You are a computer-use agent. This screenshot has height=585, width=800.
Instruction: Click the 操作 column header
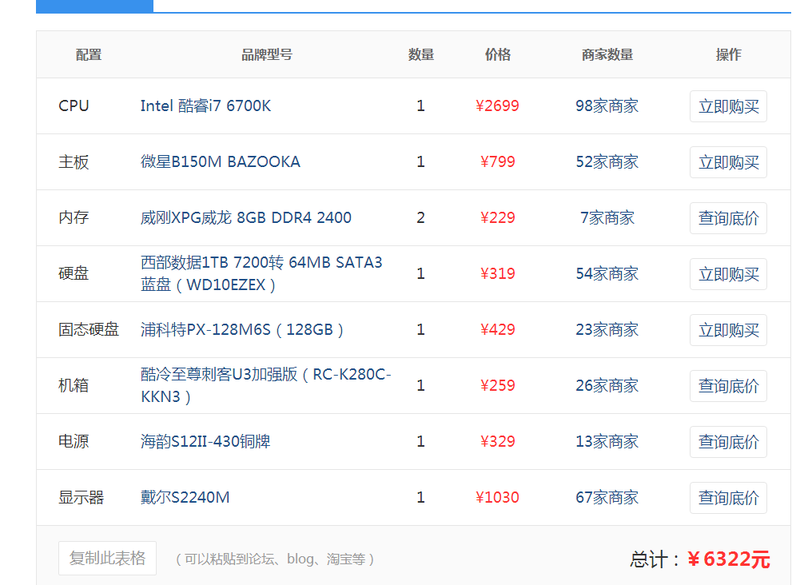pos(728,55)
